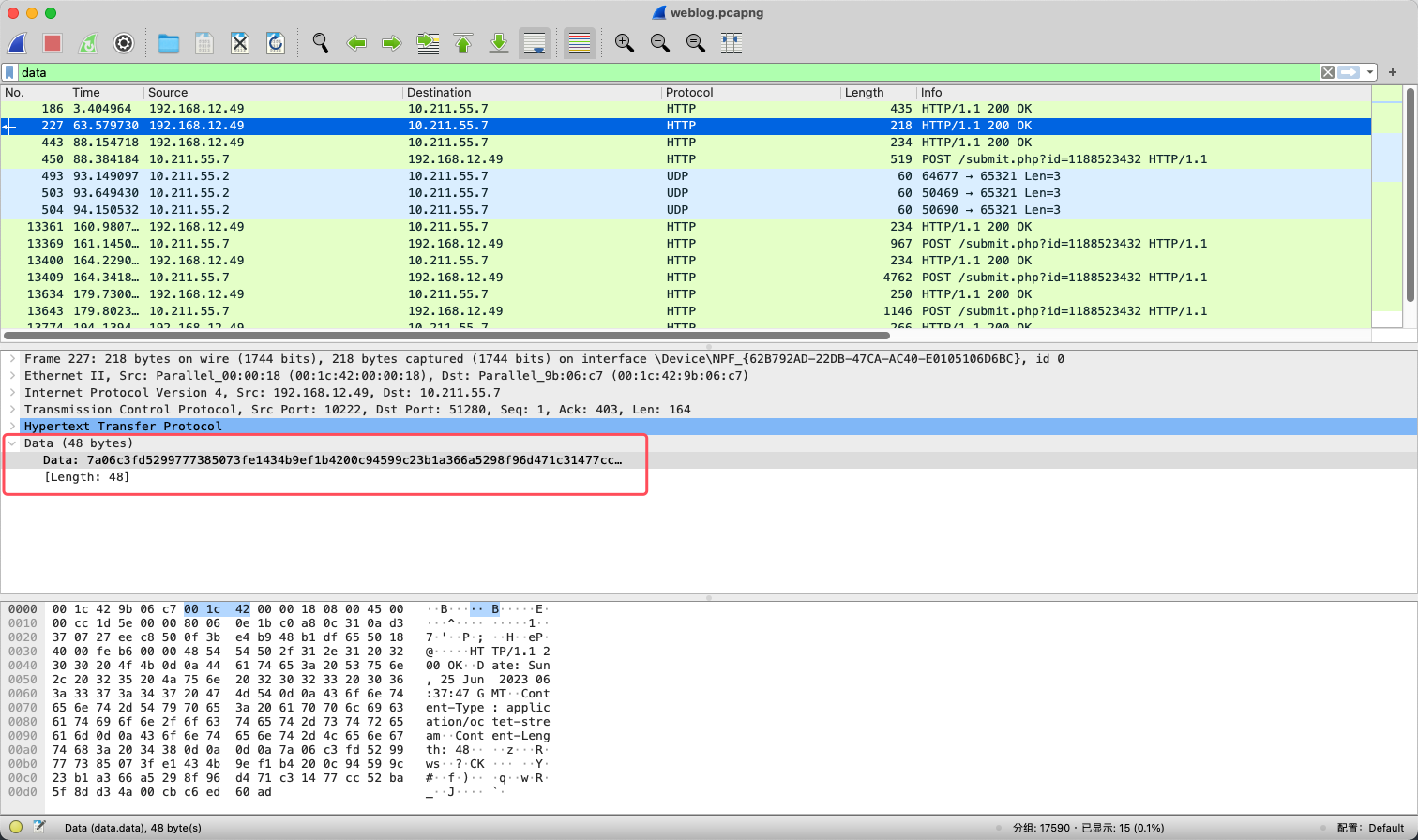Jump to the first packet icon
The image size is (1418, 840).
point(463,43)
